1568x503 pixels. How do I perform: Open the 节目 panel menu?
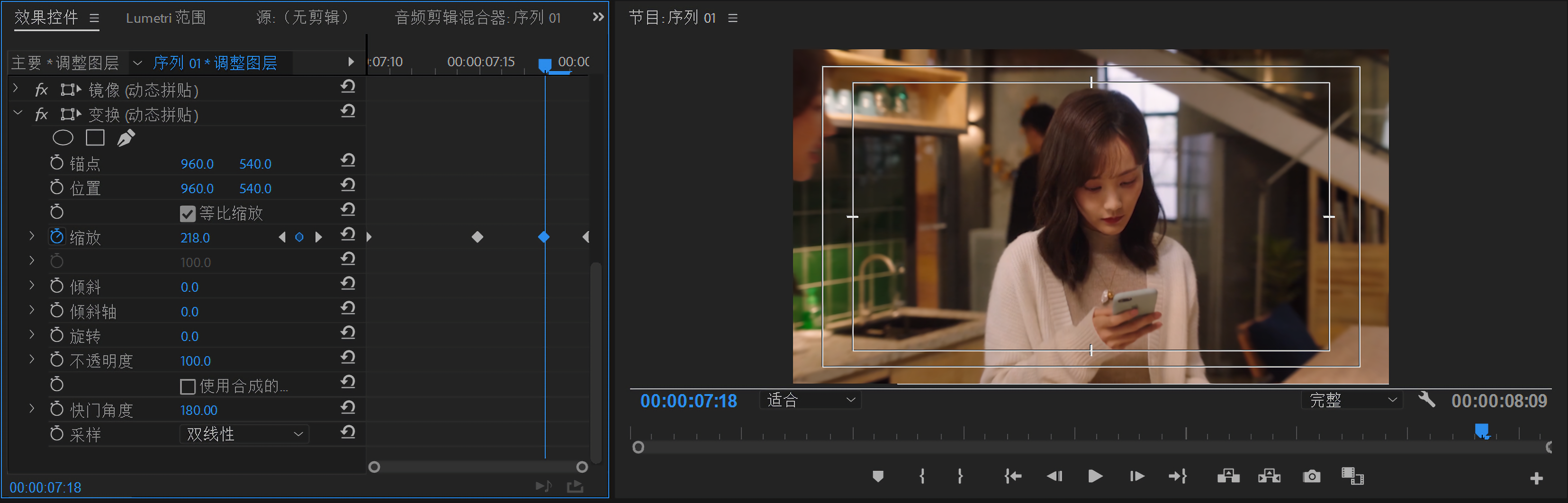point(733,18)
